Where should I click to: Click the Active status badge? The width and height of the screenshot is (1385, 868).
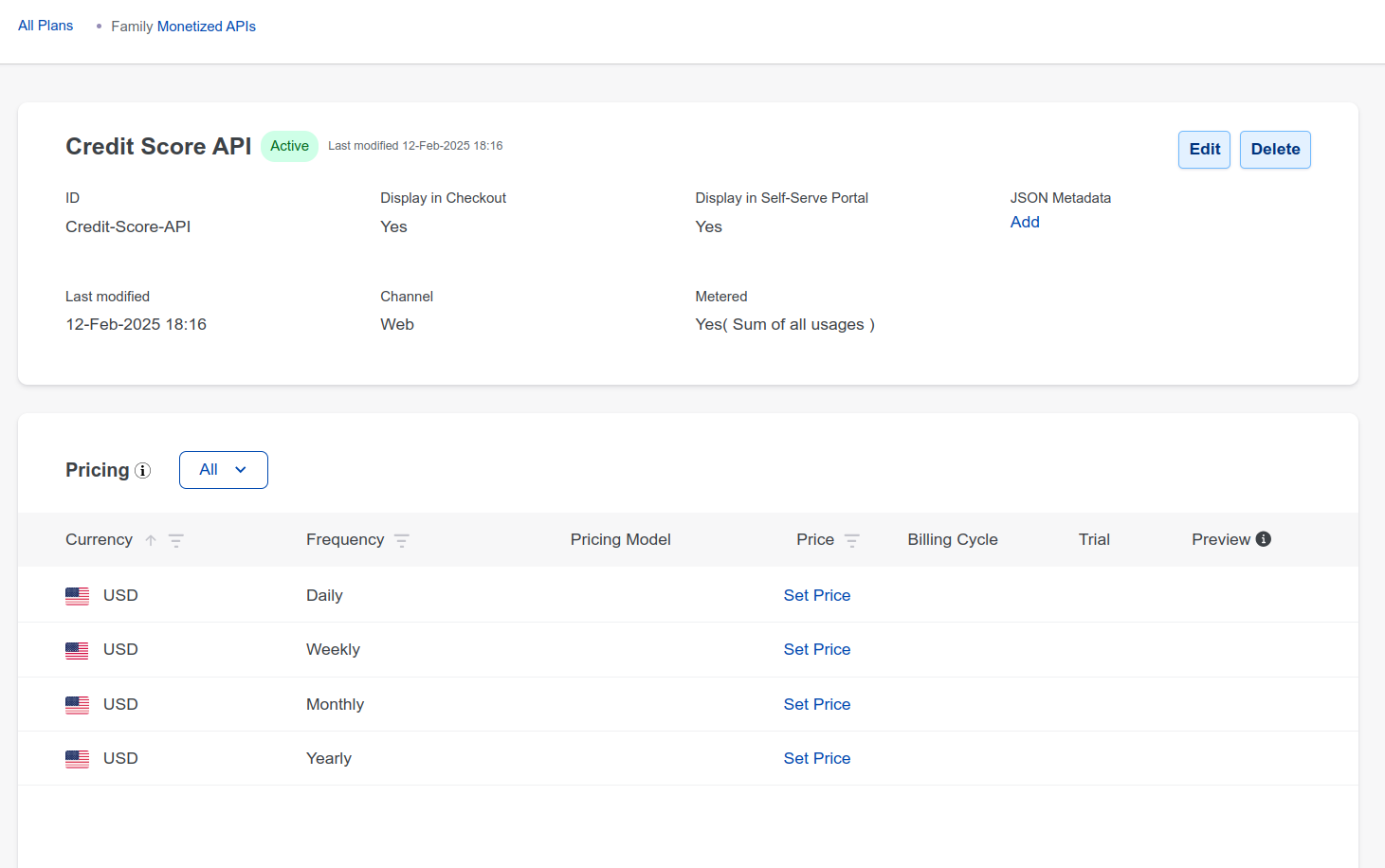(x=289, y=146)
